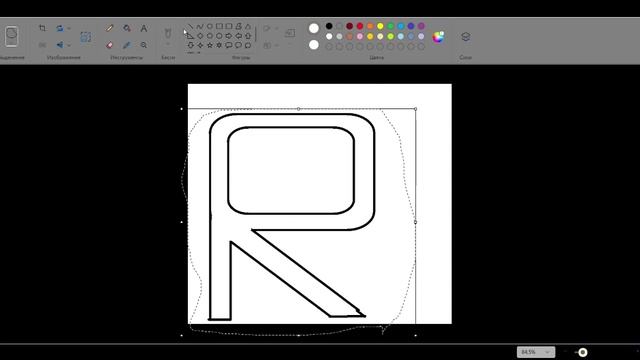Screen dimensions: 640x360
Task: Pick the lime color swatch
Action: click(x=390, y=36)
